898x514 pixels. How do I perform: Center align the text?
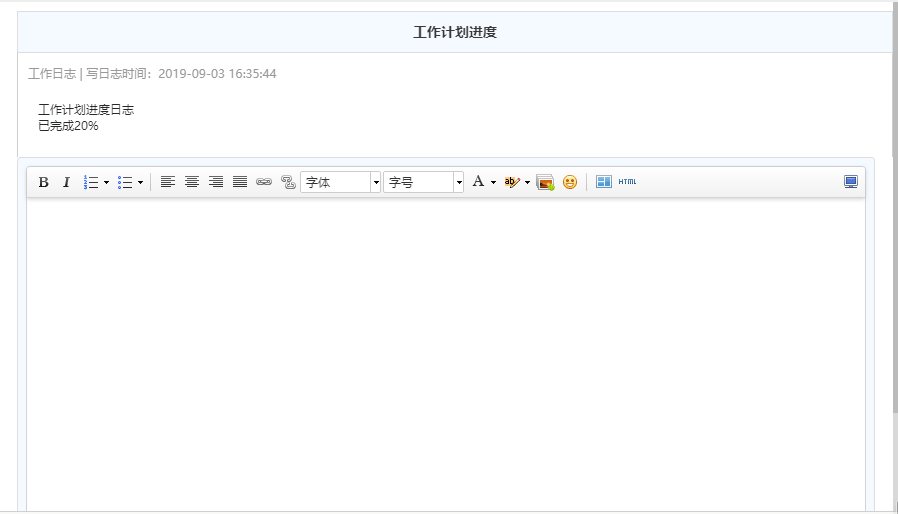pyautogui.click(x=192, y=182)
